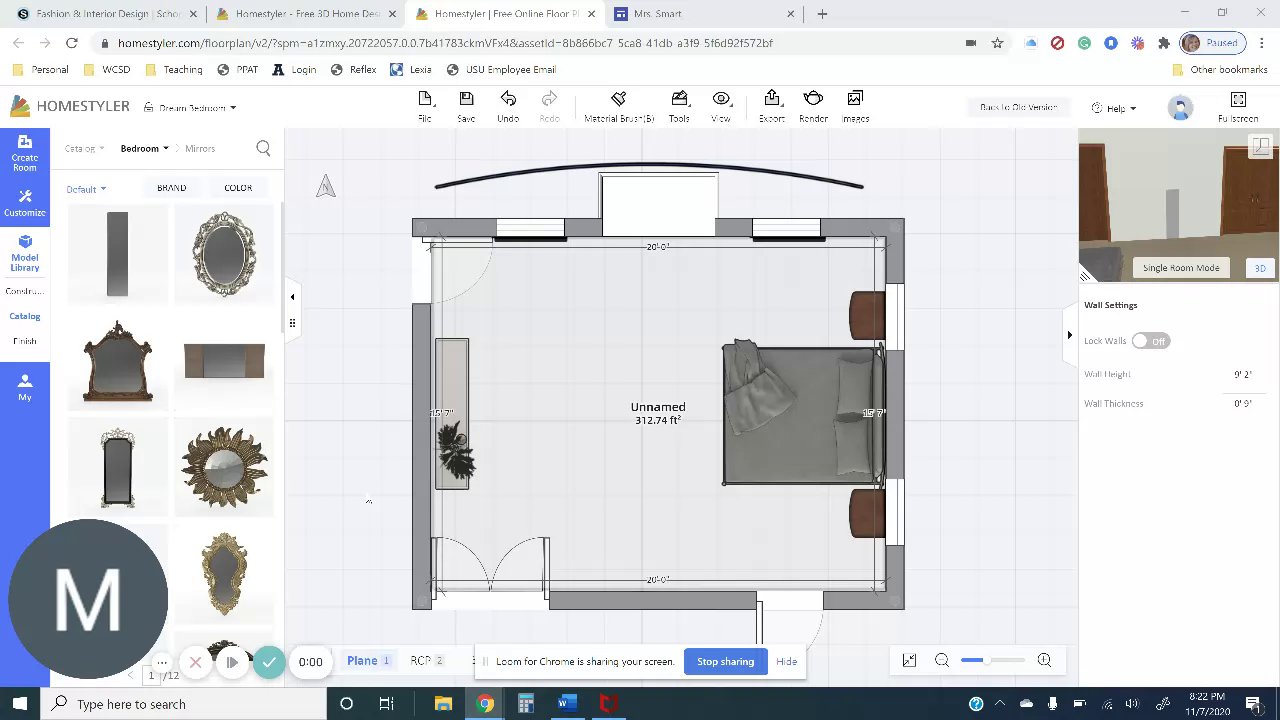Viewport: 1280px width, 720px height.
Task: Expand the Bedroom category dropdown
Action: tap(145, 148)
